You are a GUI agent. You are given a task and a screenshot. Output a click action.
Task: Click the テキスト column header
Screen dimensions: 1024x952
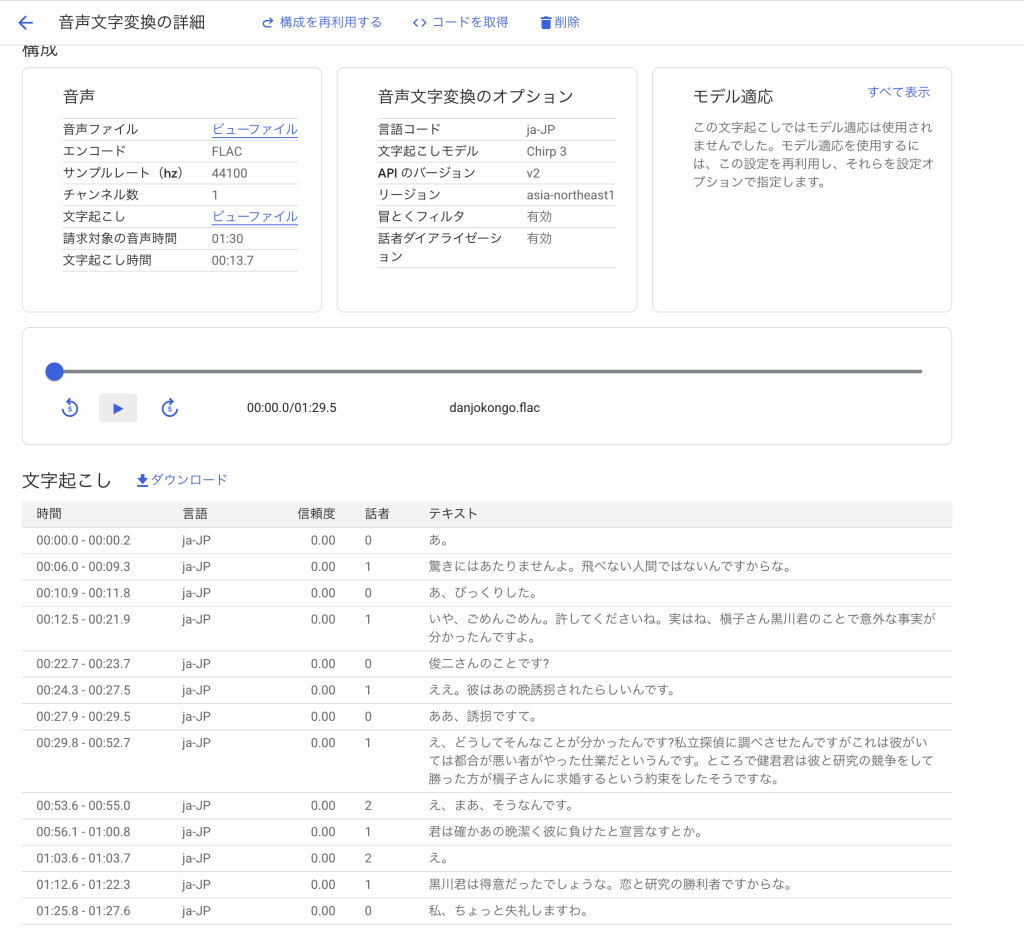(x=453, y=514)
